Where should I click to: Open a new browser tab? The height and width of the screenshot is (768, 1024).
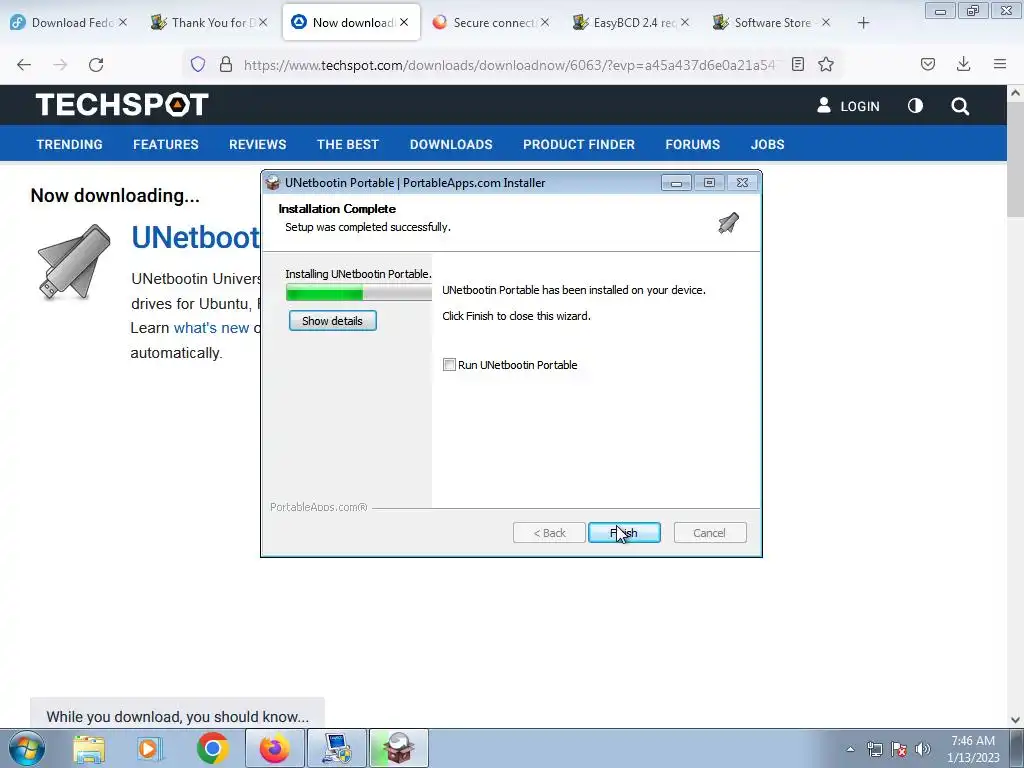point(863,23)
